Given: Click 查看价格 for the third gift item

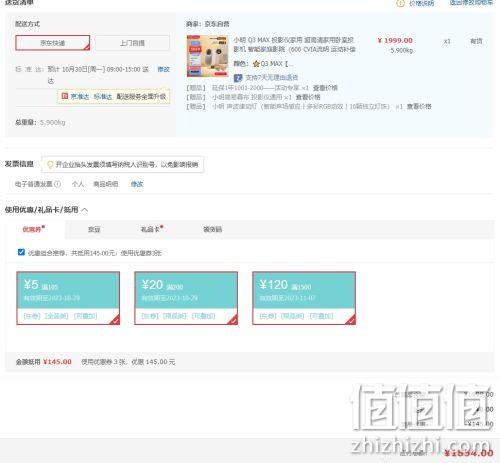Looking at the screenshot, I should [x=419, y=106].
